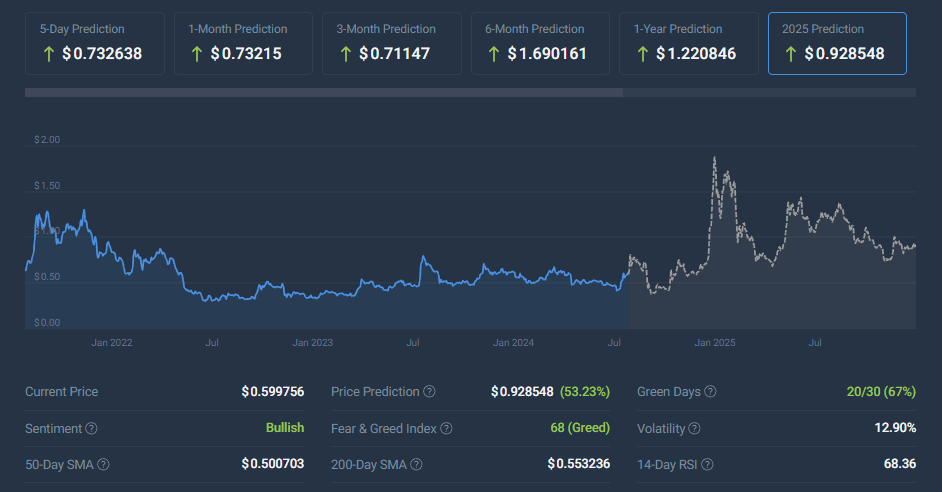Click the Volatility help icon
Screen dimensions: 942x492
[694, 428]
